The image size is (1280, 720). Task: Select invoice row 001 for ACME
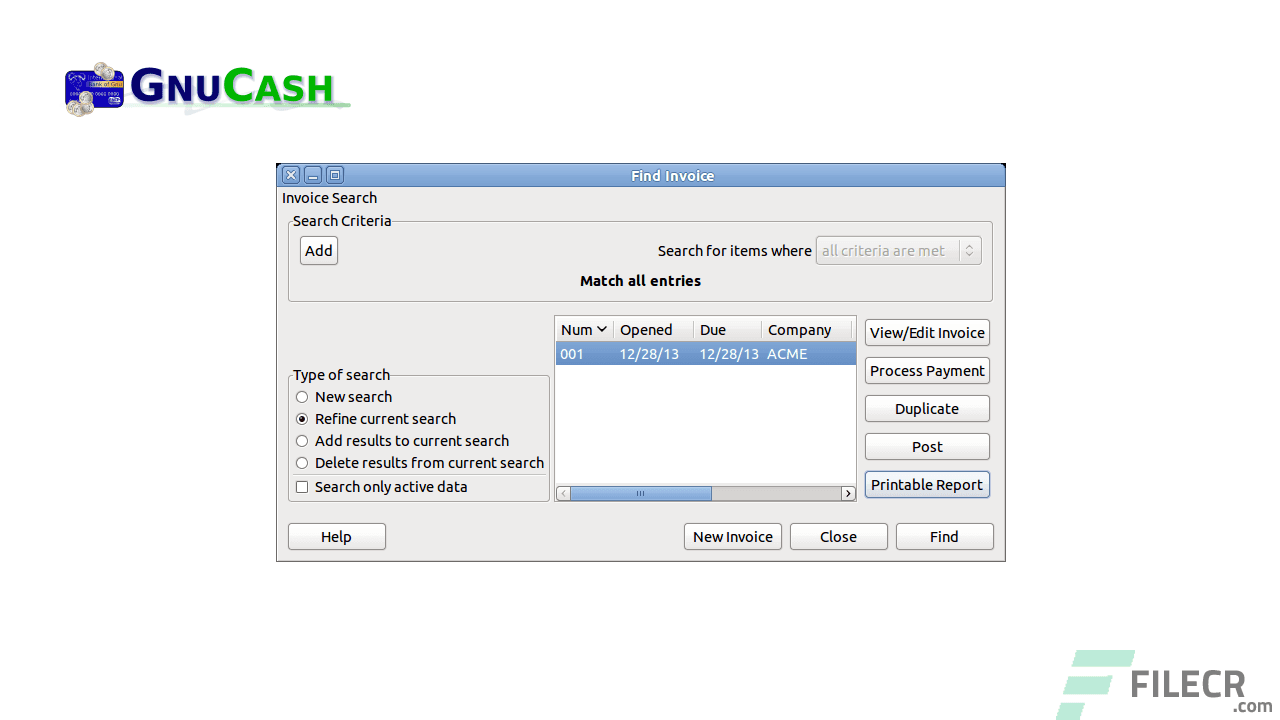point(700,353)
